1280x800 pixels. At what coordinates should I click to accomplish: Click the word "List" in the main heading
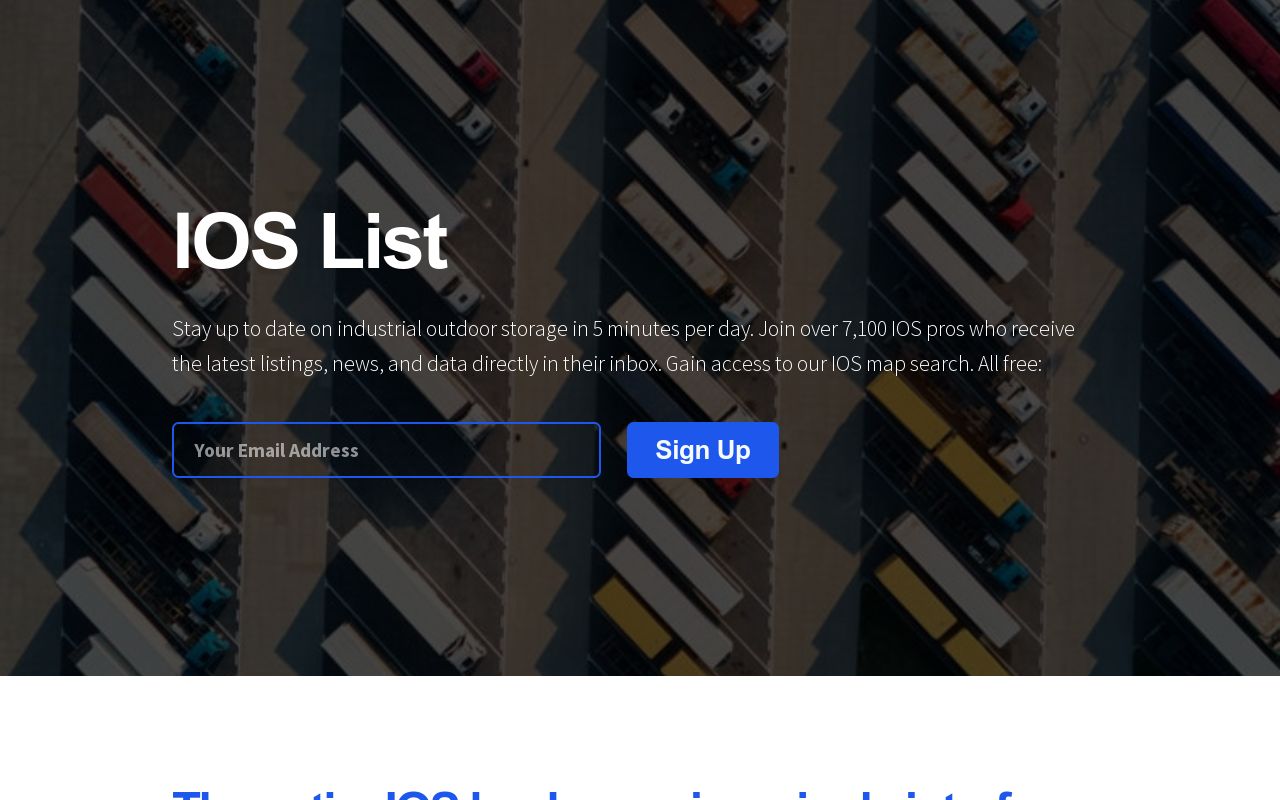tap(382, 241)
